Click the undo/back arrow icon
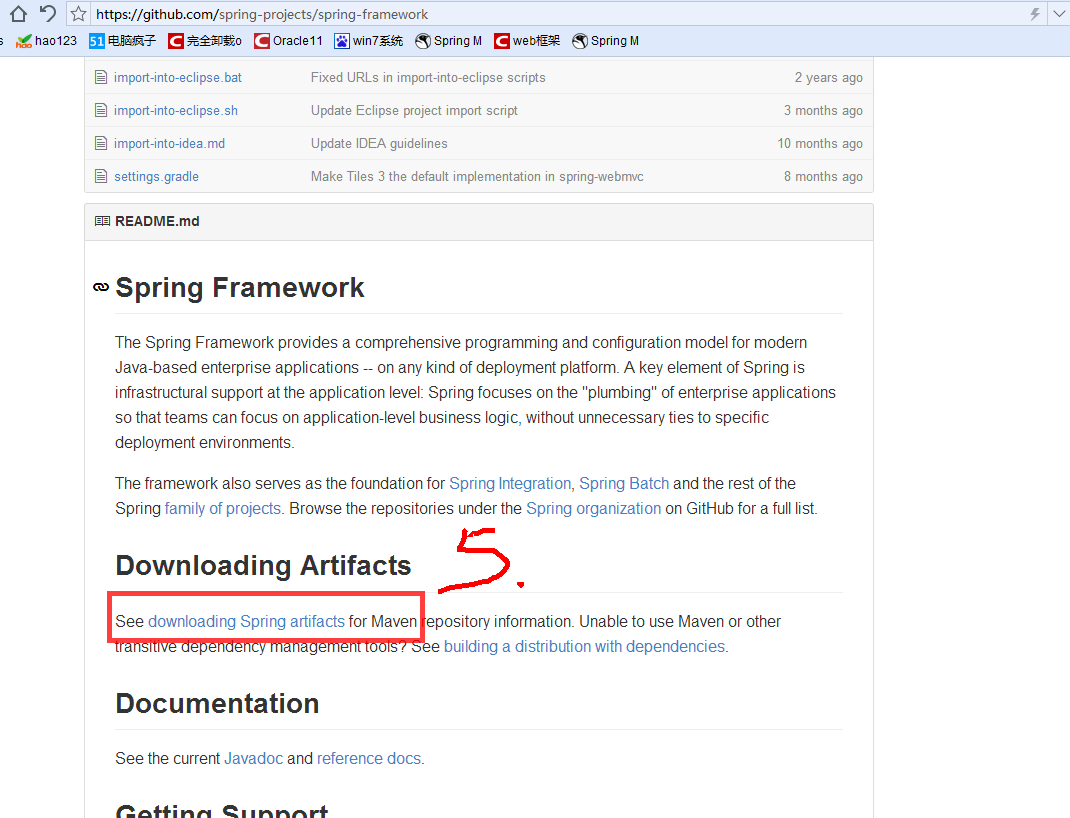1070x818 pixels. [x=47, y=13]
